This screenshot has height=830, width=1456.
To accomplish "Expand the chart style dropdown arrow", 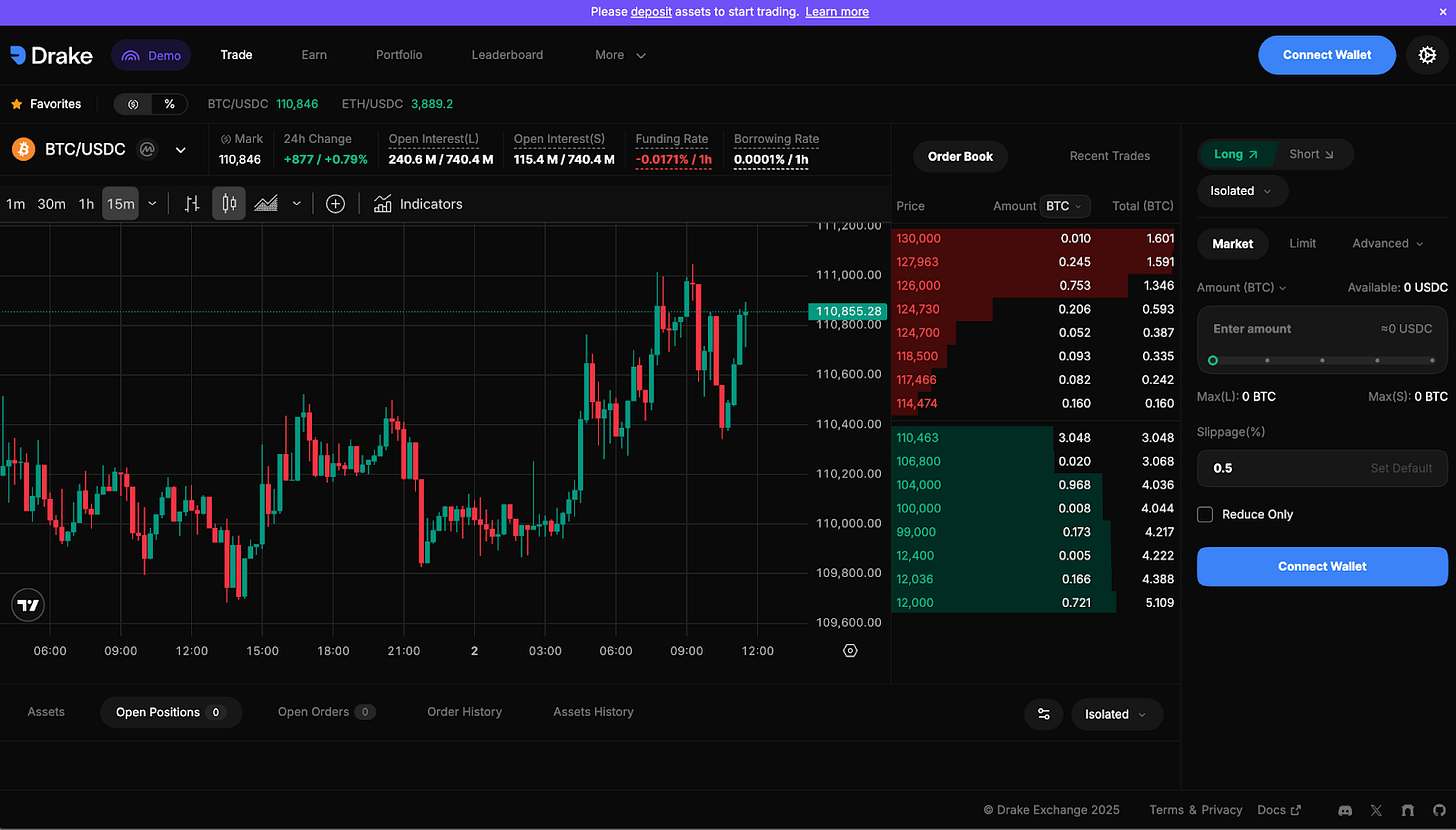I will click(296, 204).
